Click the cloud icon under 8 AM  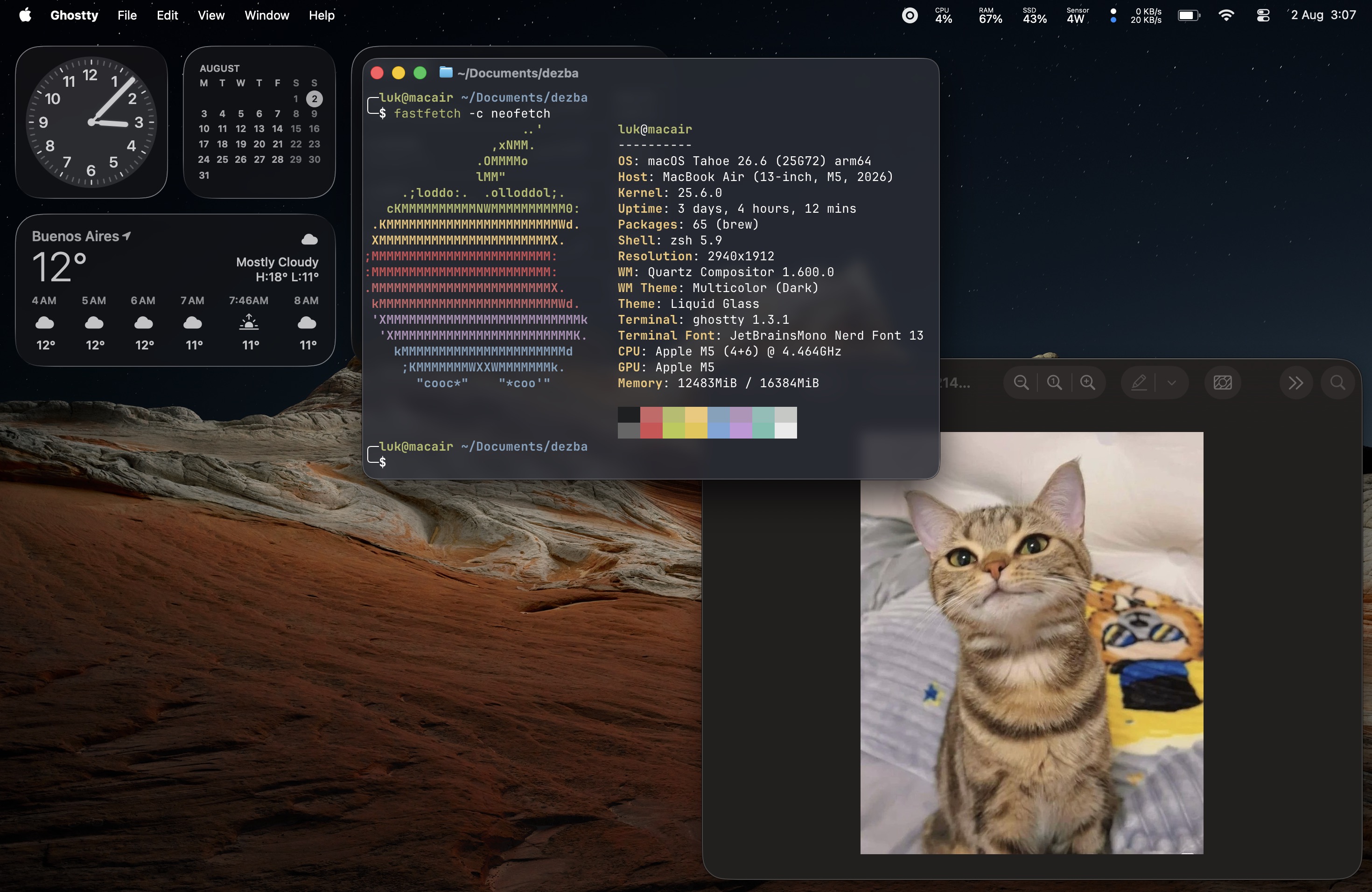307,323
